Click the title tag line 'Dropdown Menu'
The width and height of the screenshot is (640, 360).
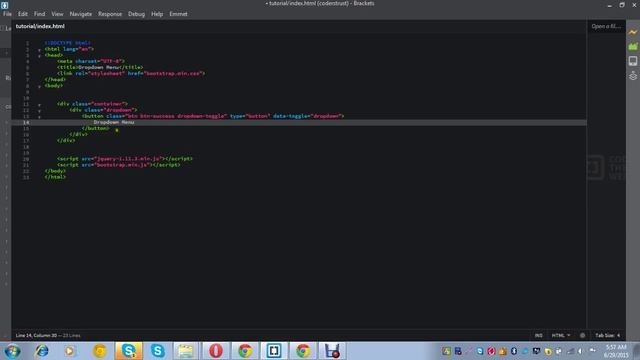point(100,67)
